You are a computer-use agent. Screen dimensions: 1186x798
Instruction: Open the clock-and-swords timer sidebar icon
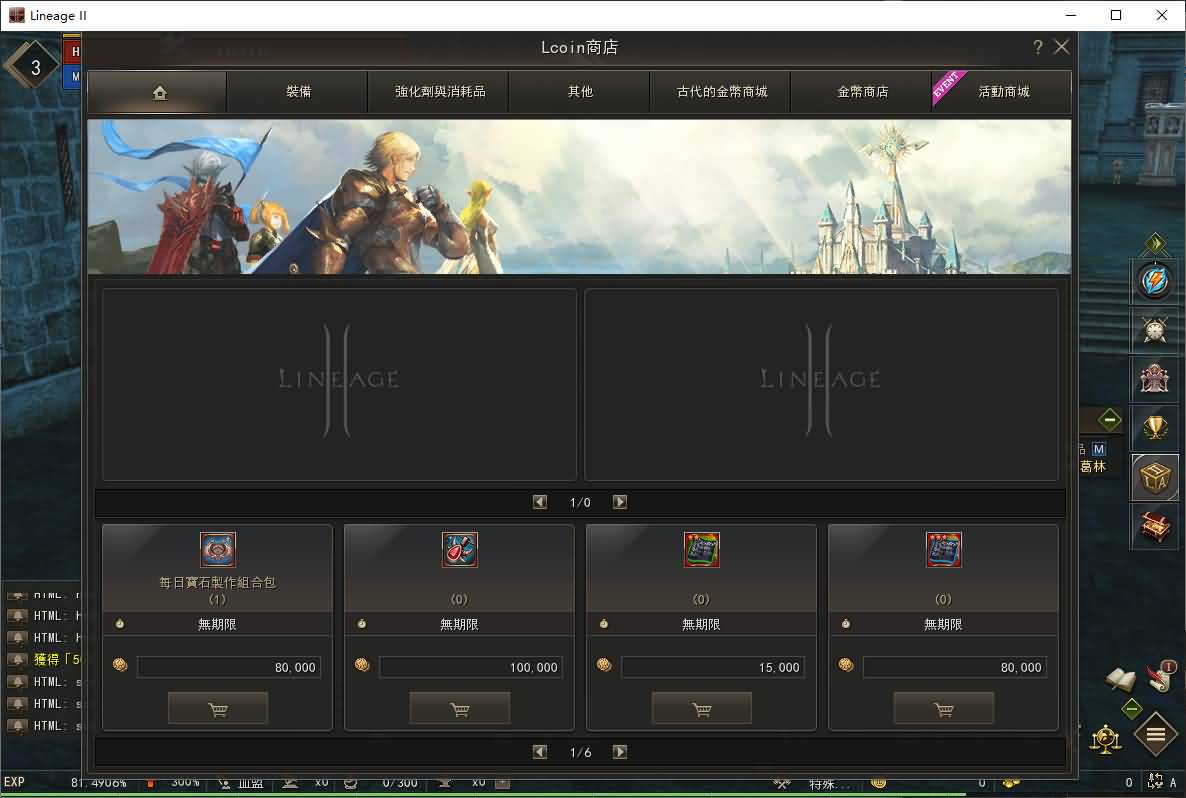pyautogui.click(x=1155, y=330)
